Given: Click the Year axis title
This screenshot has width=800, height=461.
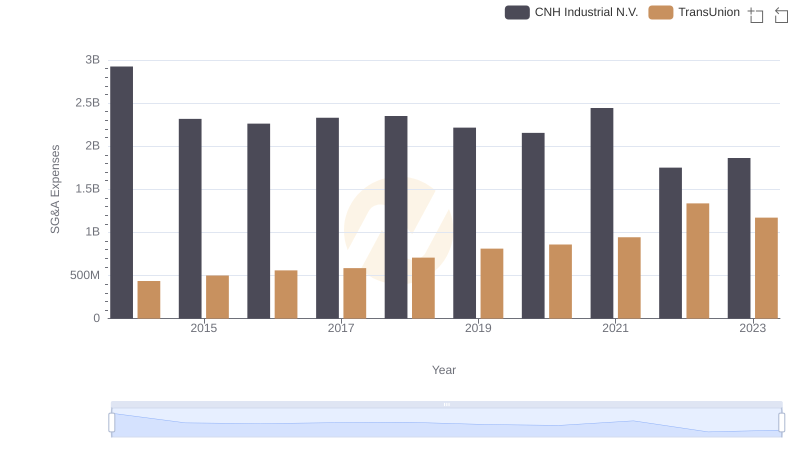Looking at the screenshot, I should click(444, 370).
